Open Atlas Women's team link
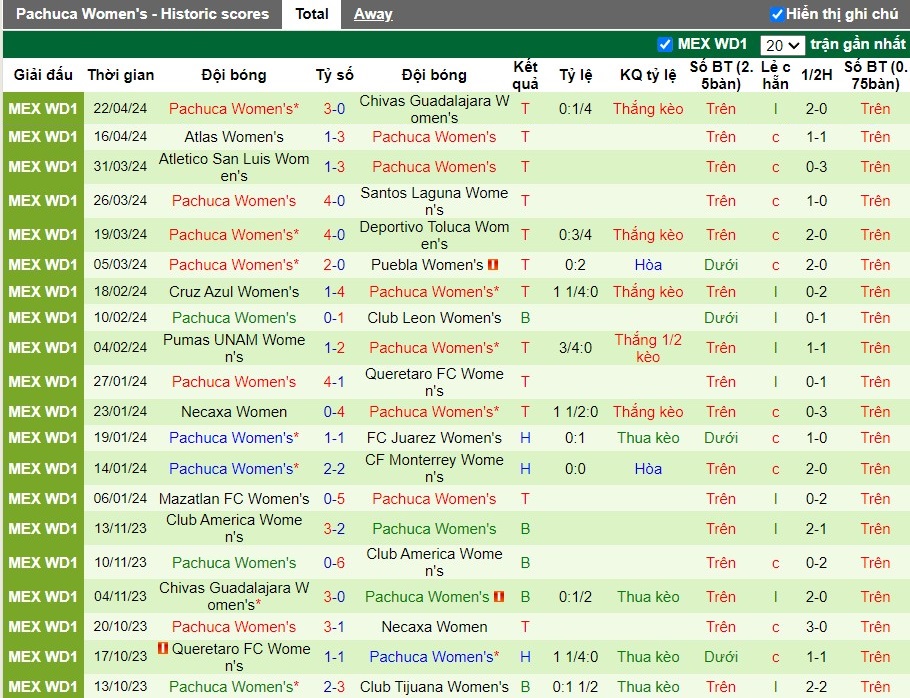Image resolution: width=910 pixels, height=698 pixels. 234,137
